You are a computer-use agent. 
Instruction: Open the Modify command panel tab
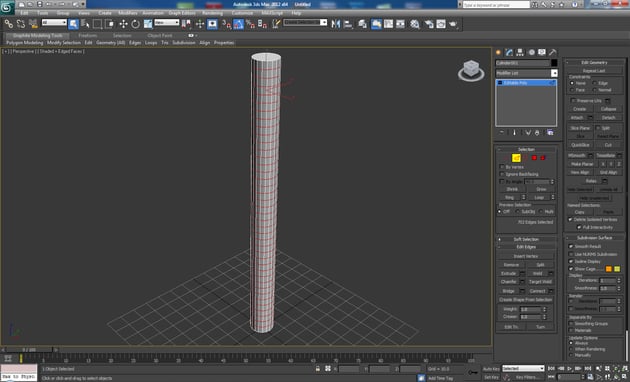(x=509, y=52)
